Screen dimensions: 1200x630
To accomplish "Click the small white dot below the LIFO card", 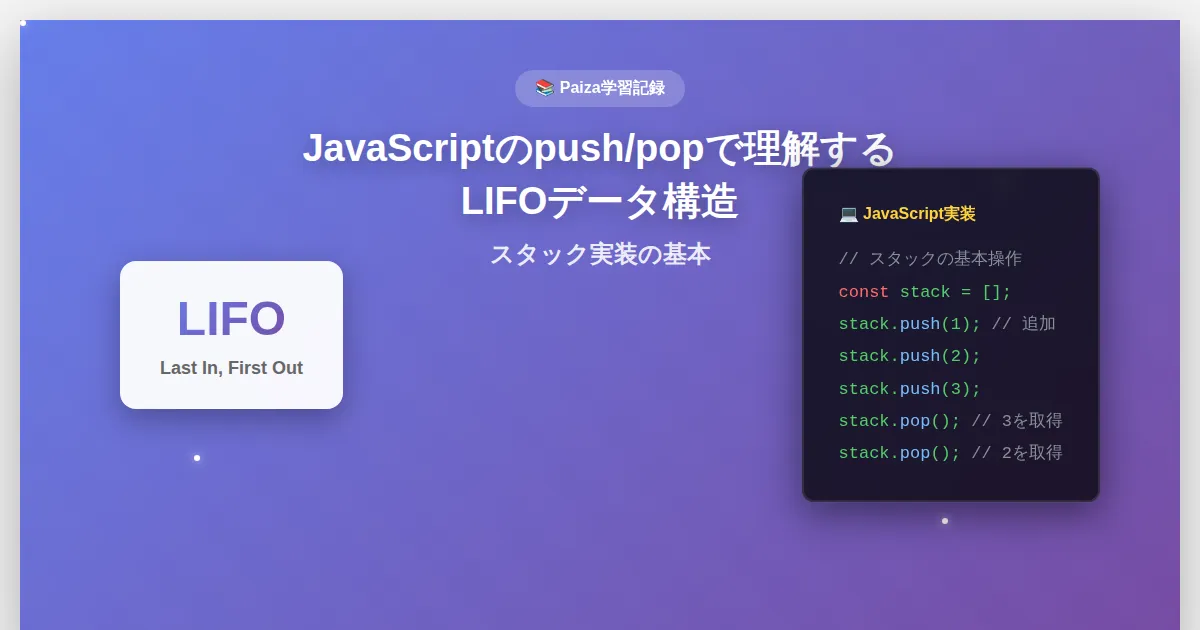I will [197, 458].
